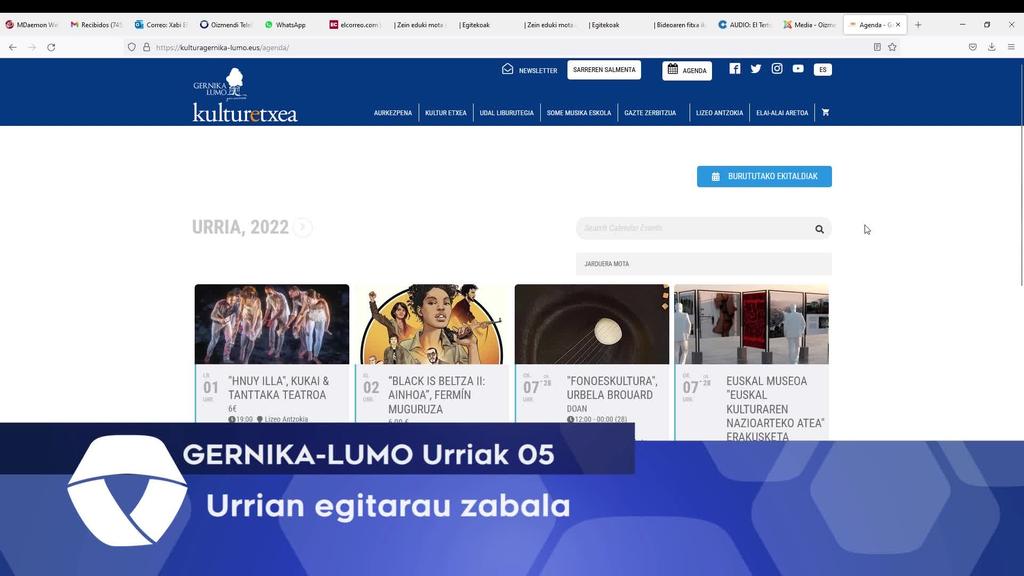Open the "BLACK IS BELTZA II" event image

[x=432, y=324]
